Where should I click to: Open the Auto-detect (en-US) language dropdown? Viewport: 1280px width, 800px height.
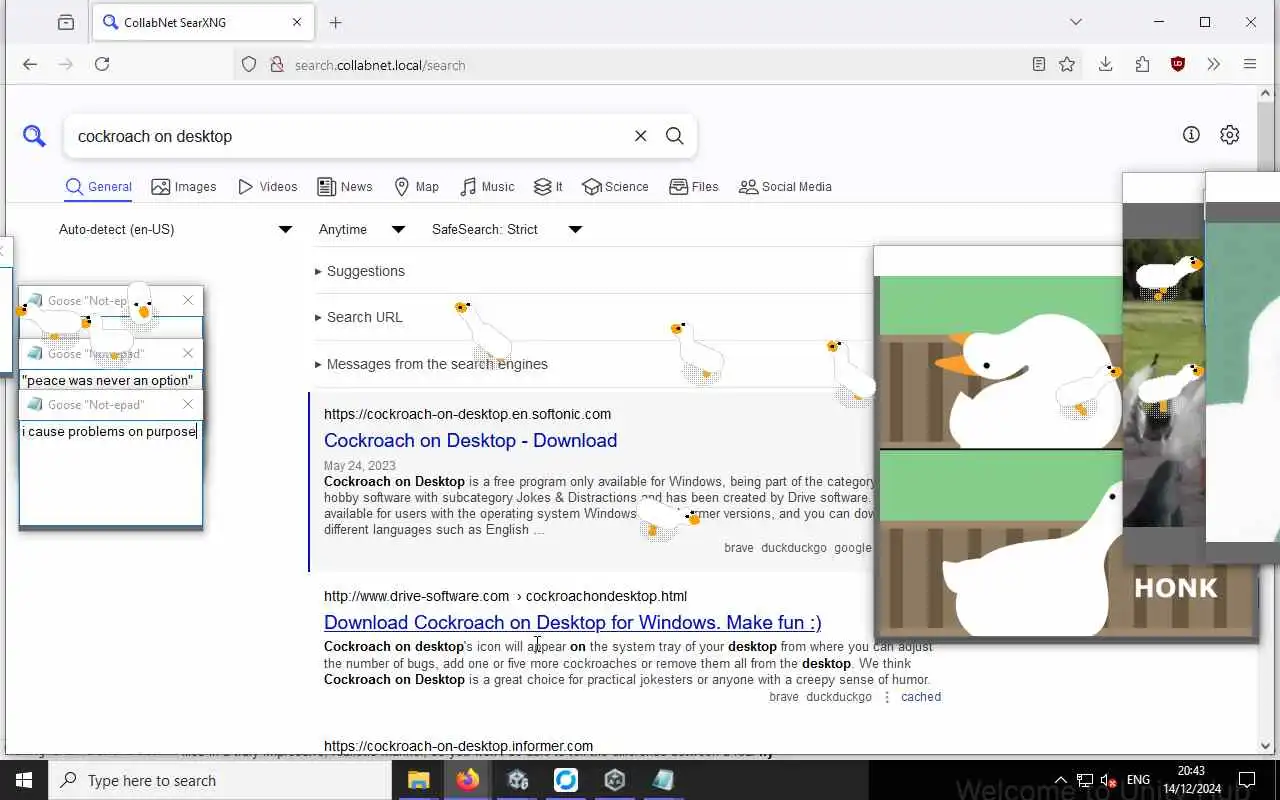(x=175, y=229)
